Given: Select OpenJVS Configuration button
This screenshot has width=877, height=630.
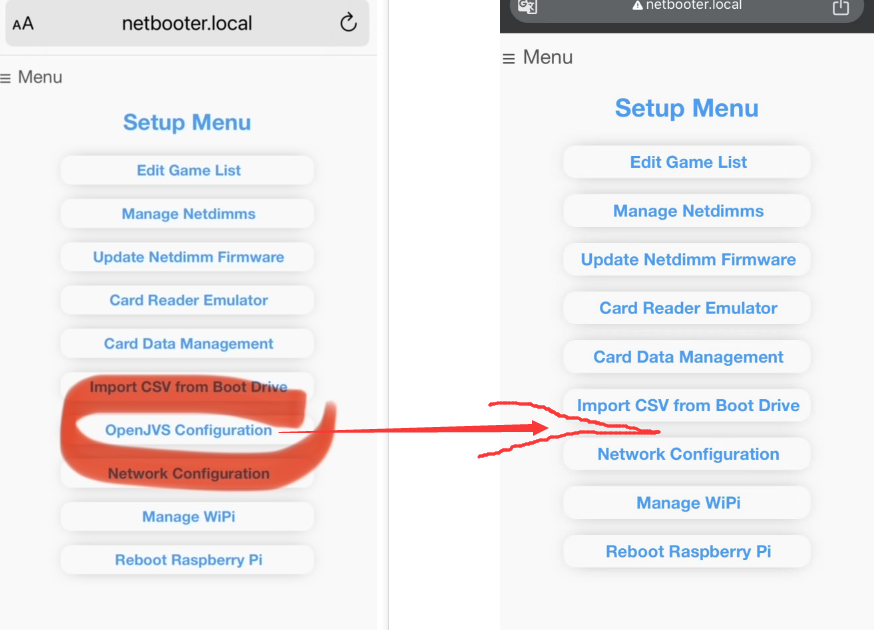Looking at the screenshot, I should [187, 430].
